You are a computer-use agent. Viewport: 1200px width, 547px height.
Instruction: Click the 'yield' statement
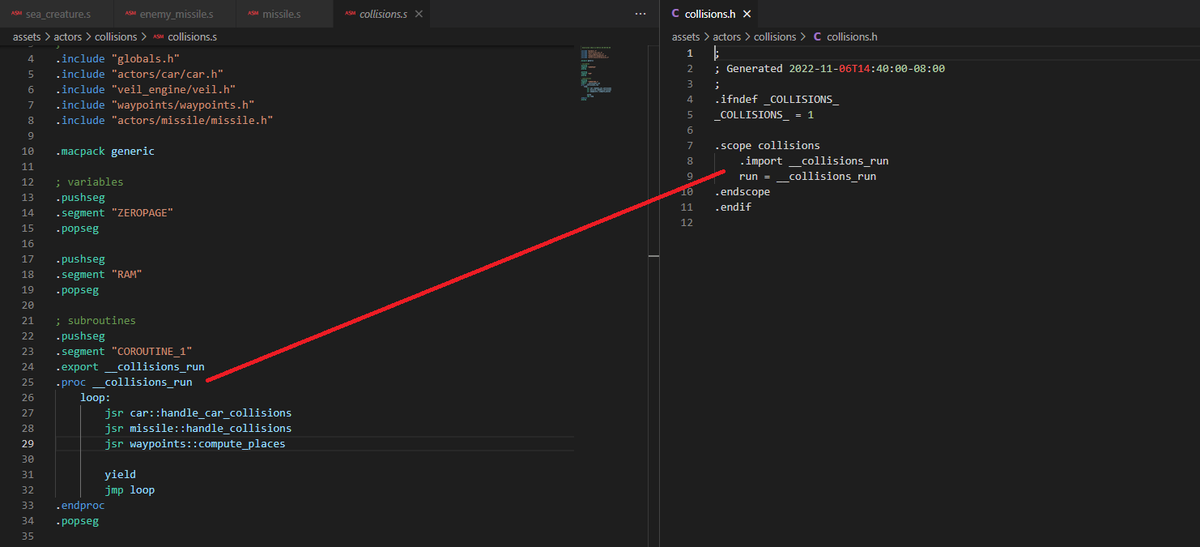120,474
